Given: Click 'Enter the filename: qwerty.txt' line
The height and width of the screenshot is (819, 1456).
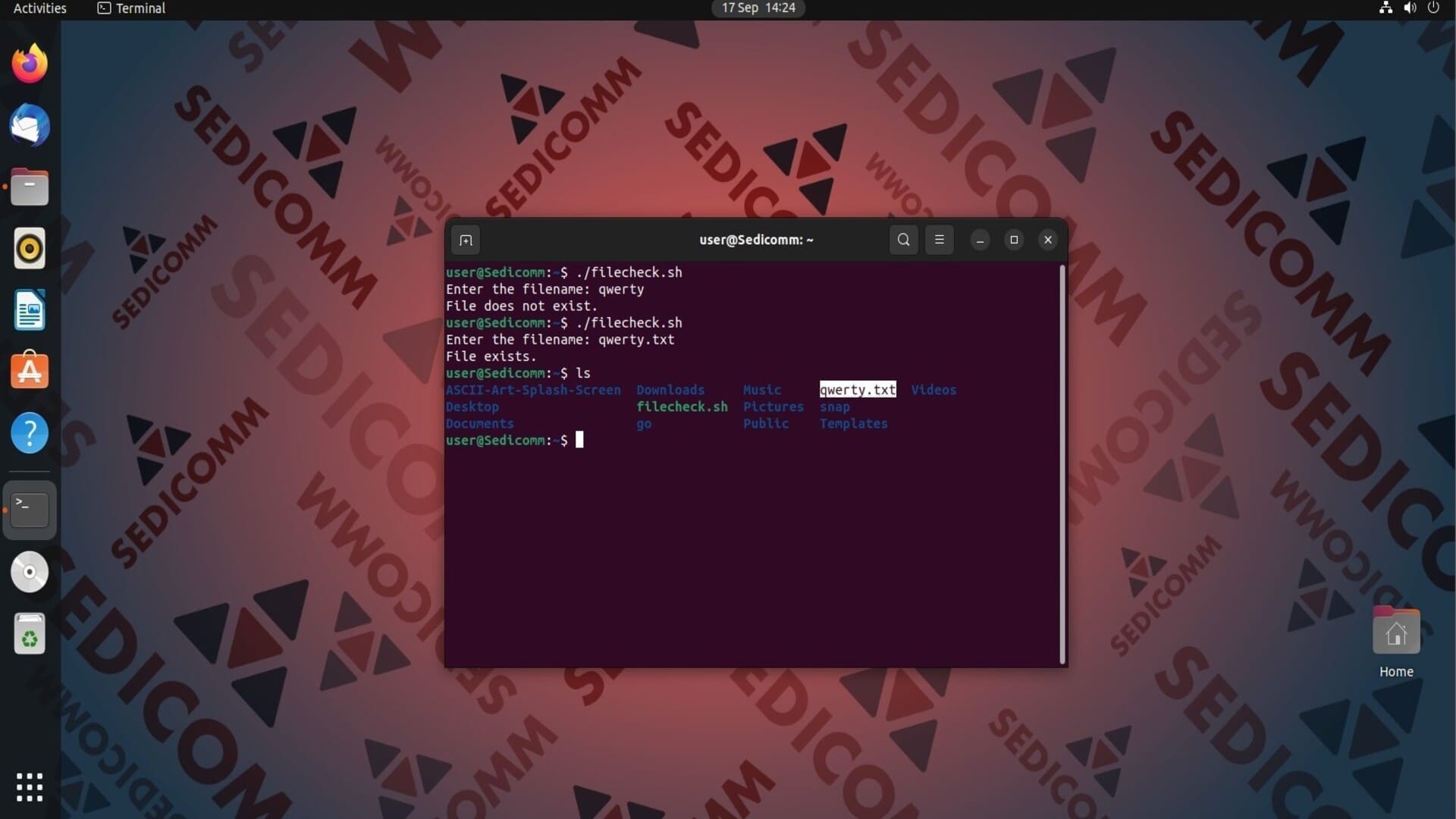Looking at the screenshot, I should point(560,339).
